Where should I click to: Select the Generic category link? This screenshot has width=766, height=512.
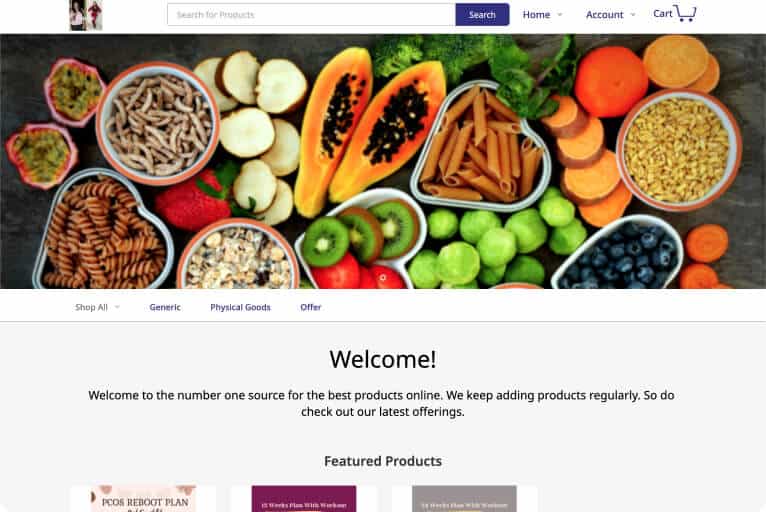[x=165, y=307]
